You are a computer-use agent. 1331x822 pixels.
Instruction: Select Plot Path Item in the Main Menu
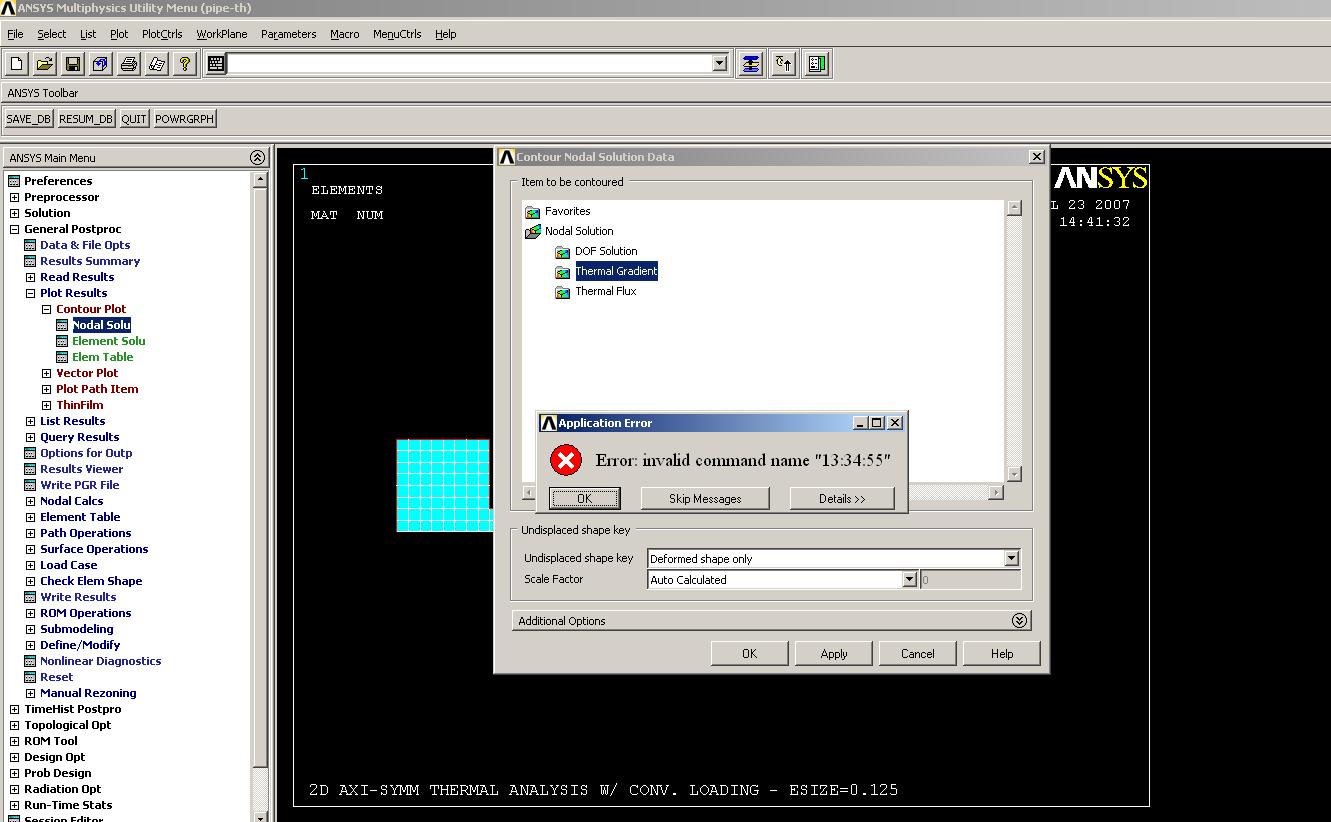[97, 389]
